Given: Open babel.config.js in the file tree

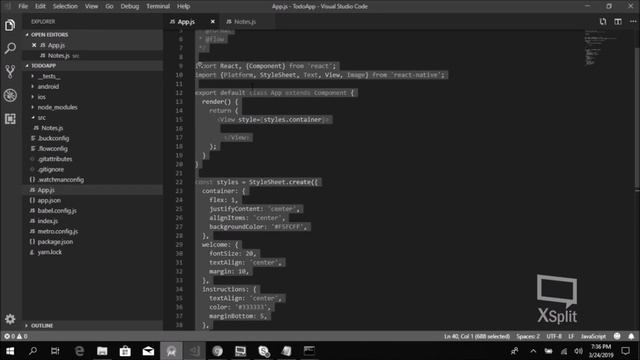Looking at the screenshot, I should (x=57, y=211).
